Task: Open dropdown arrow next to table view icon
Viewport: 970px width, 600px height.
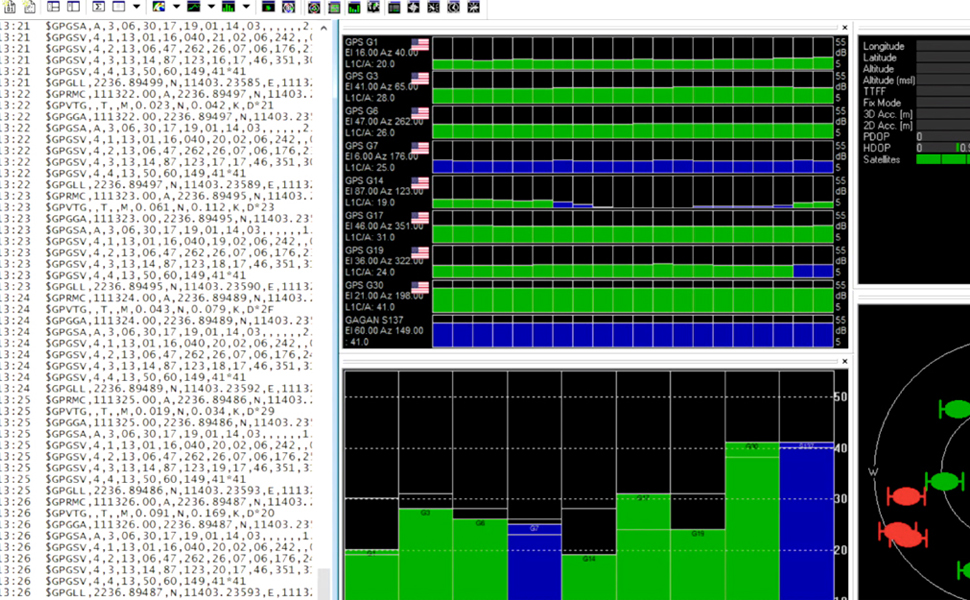Action: point(135,7)
